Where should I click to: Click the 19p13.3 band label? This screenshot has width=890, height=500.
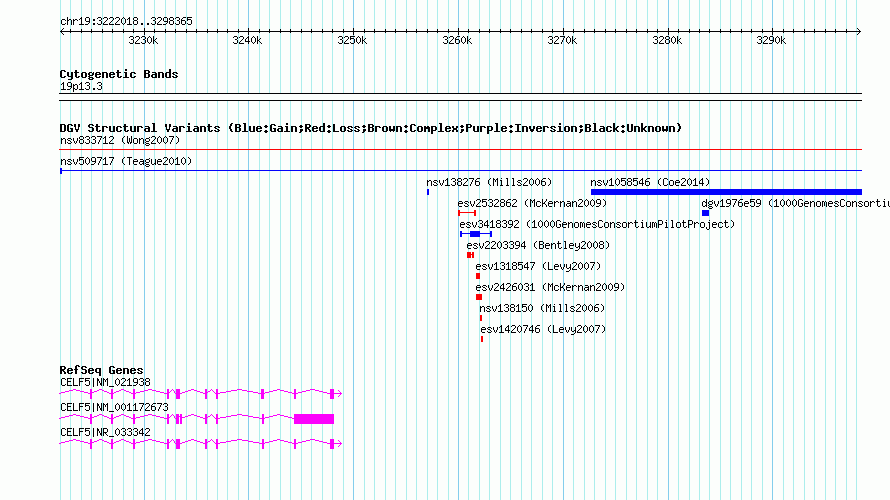81,86
